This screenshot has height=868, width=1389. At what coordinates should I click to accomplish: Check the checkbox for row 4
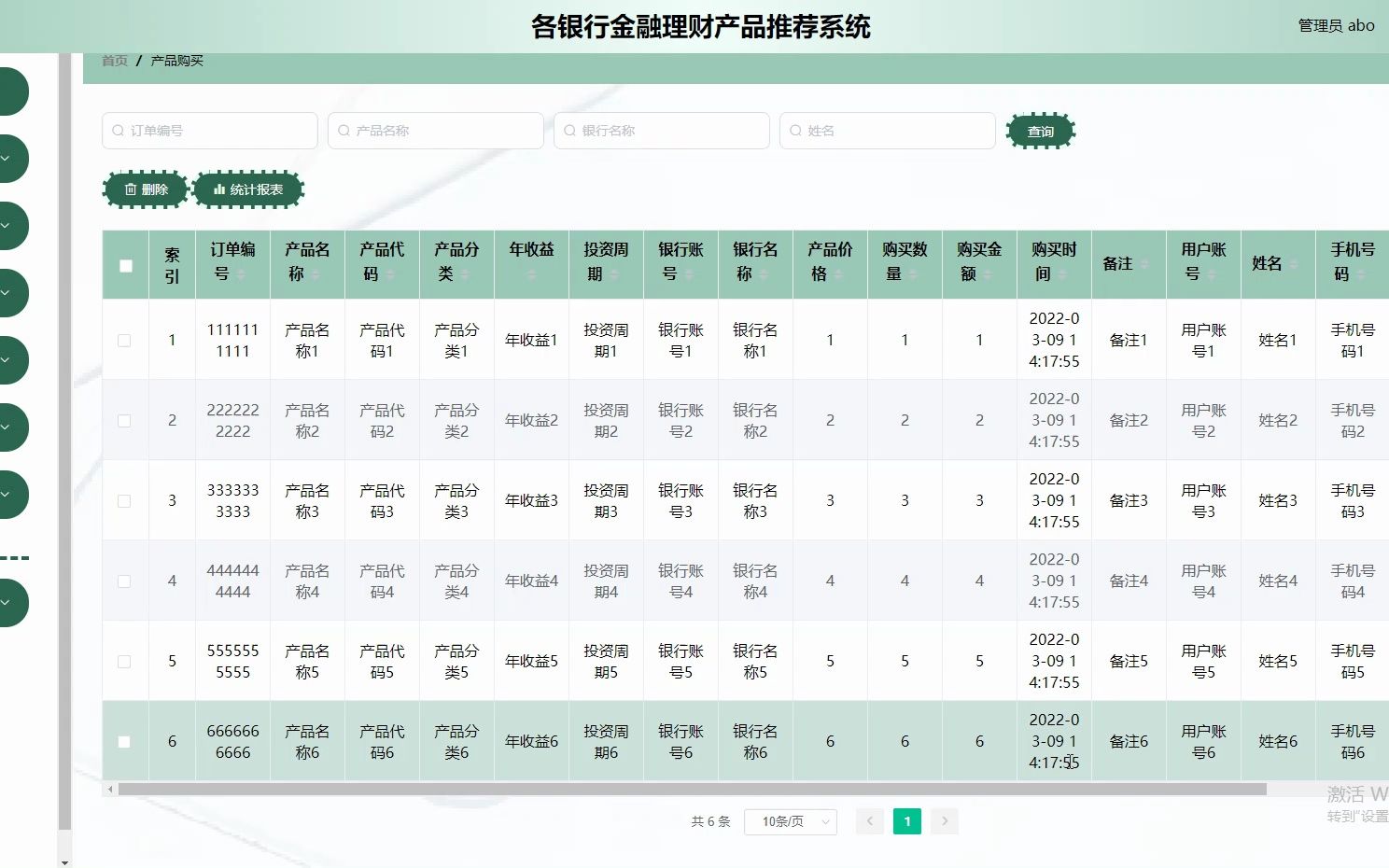(124, 581)
